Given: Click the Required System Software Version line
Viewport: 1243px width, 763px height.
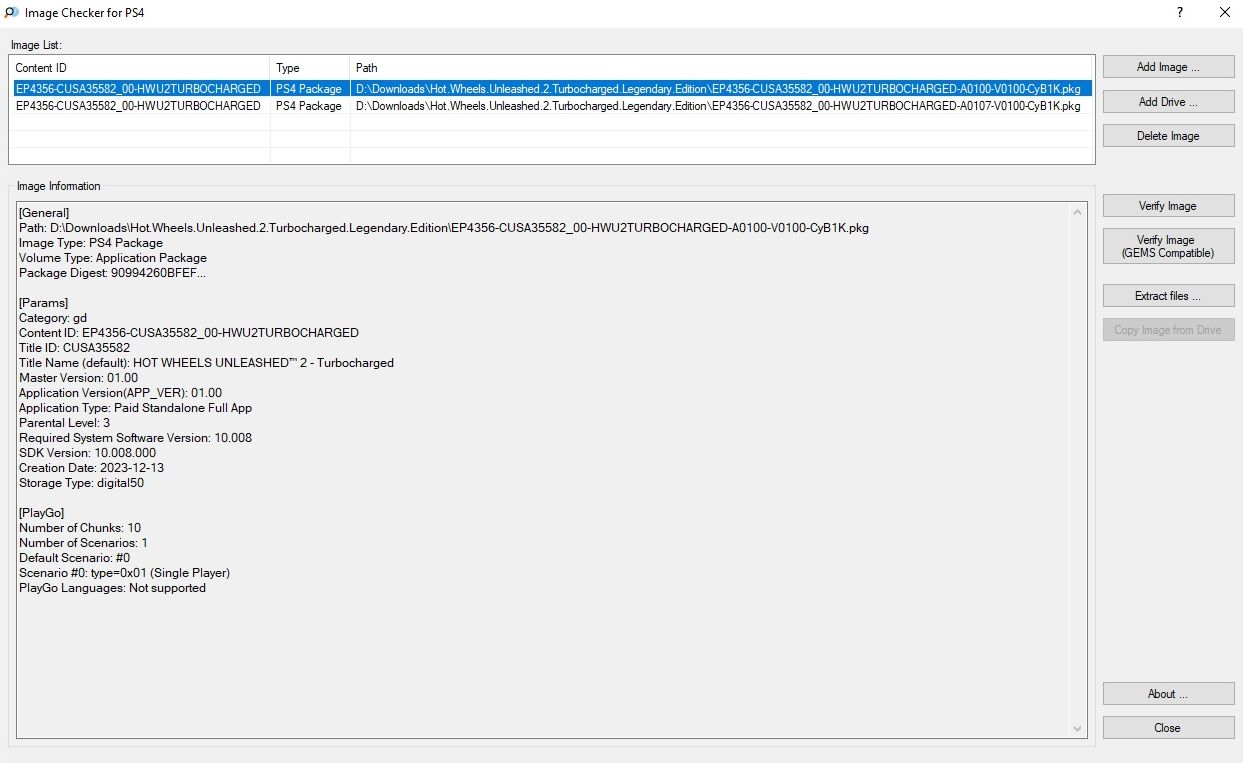Looking at the screenshot, I should pyautogui.click(x=135, y=438).
